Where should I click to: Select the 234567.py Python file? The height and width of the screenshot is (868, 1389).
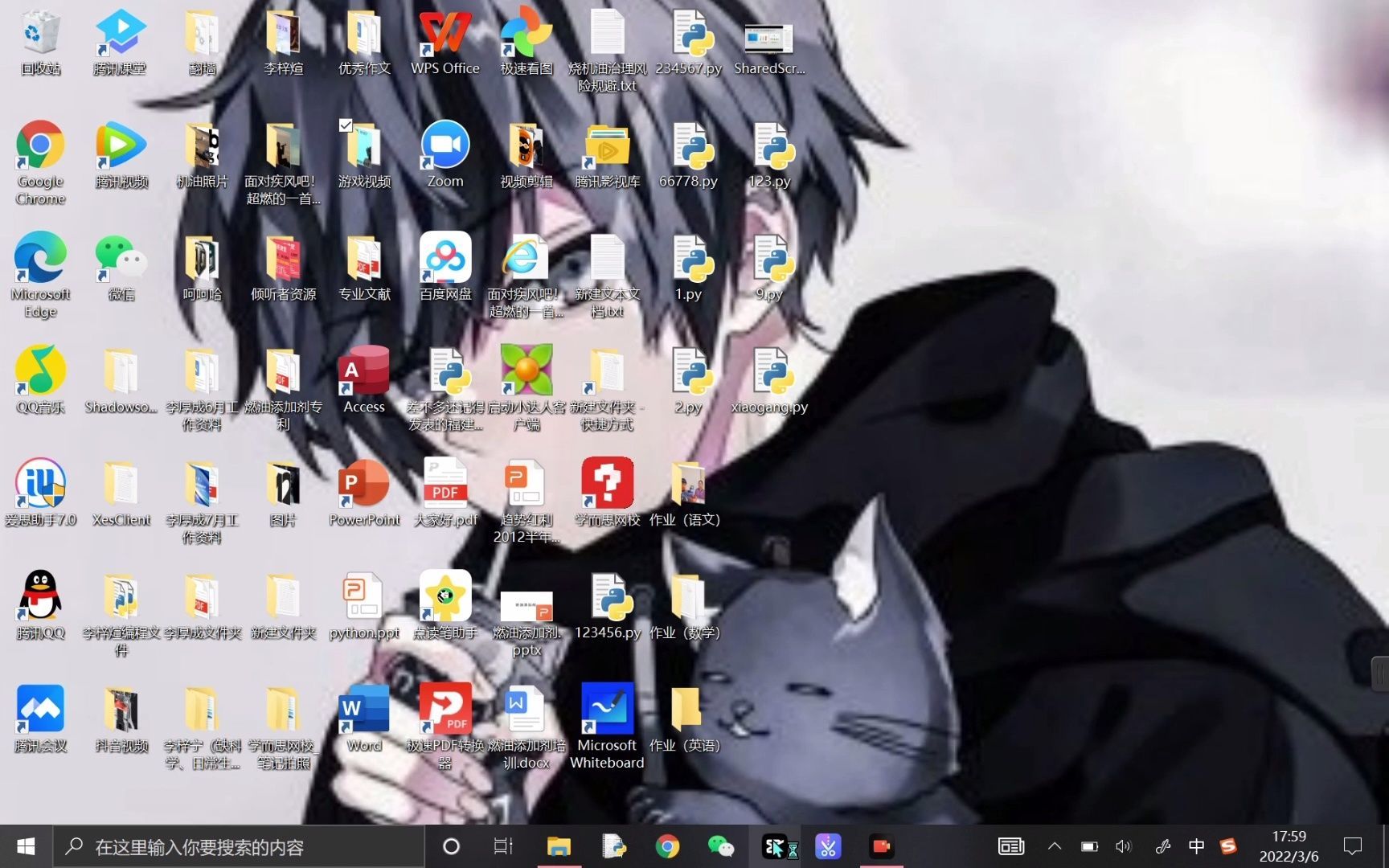(x=688, y=42)
